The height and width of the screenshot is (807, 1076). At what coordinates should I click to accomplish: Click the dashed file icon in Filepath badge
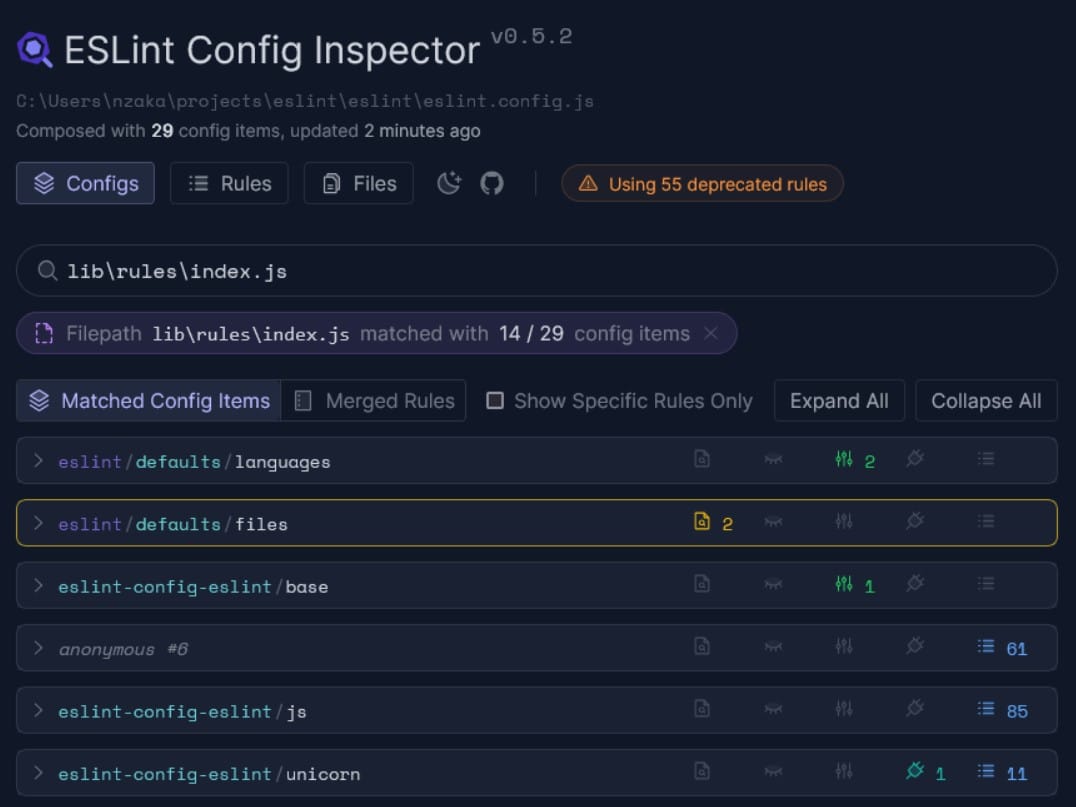pos(44,334)
